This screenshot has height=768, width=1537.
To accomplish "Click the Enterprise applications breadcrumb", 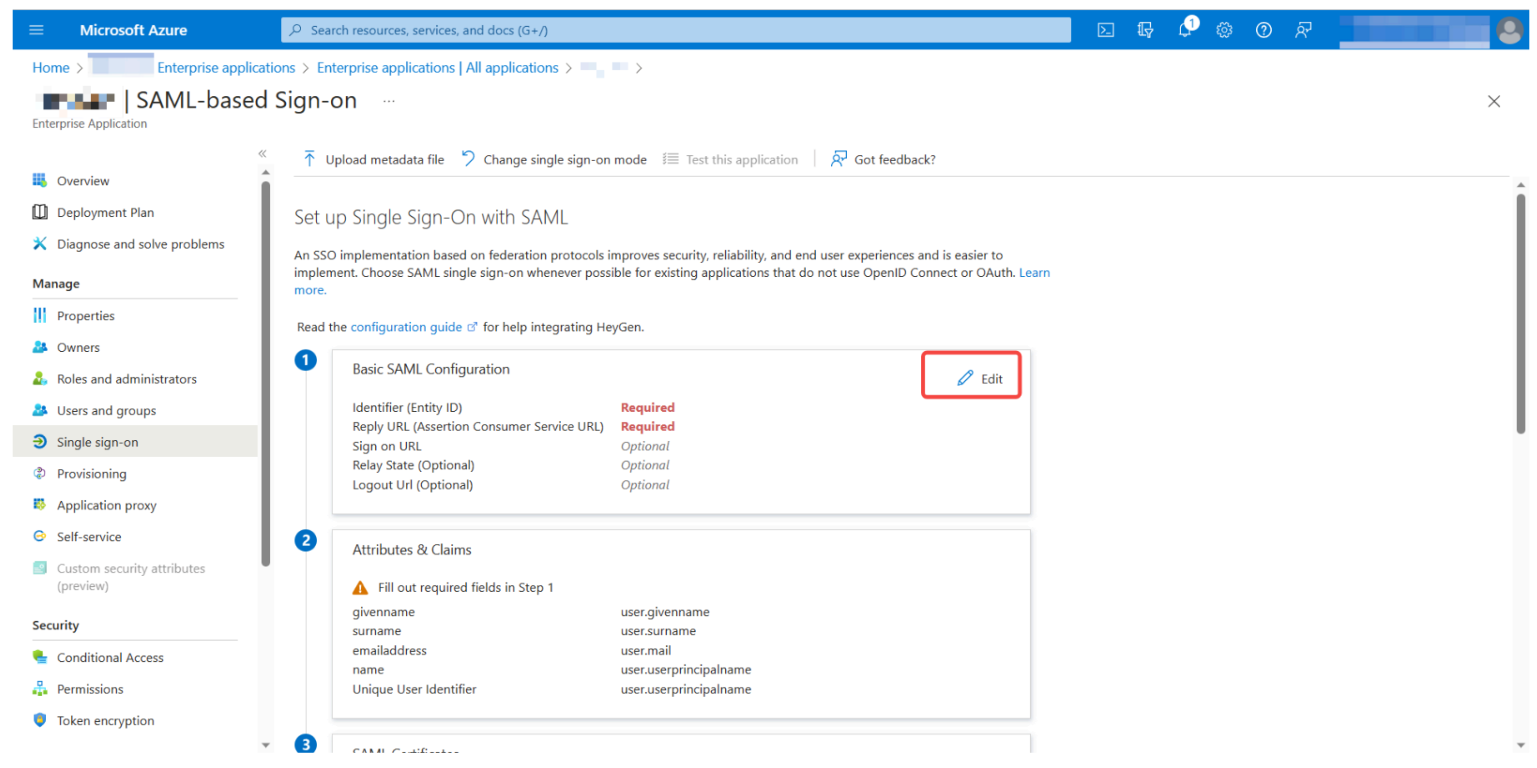I will click(x=226, y=68).
